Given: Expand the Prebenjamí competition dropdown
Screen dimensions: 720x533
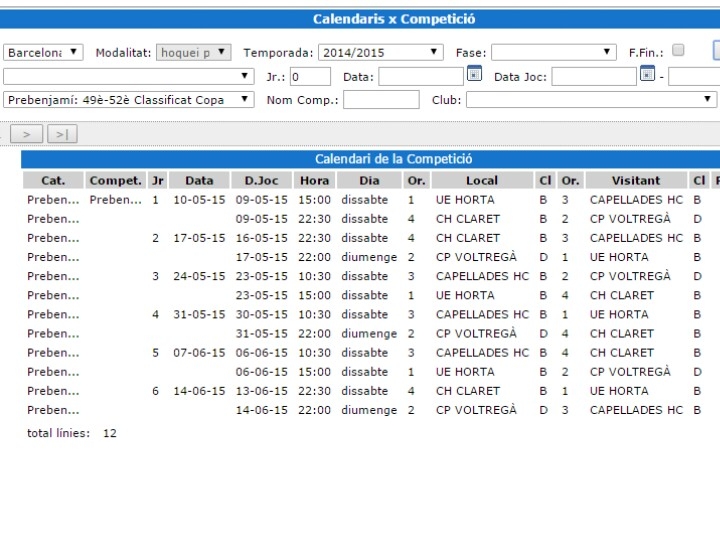Looking at the screenshot, I should 129,100.
